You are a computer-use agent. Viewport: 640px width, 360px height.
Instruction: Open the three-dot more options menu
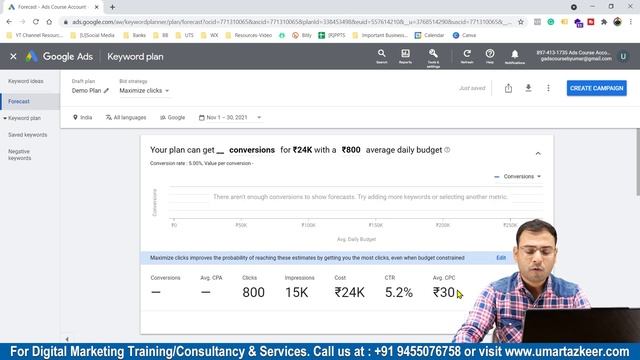[548, 88]
